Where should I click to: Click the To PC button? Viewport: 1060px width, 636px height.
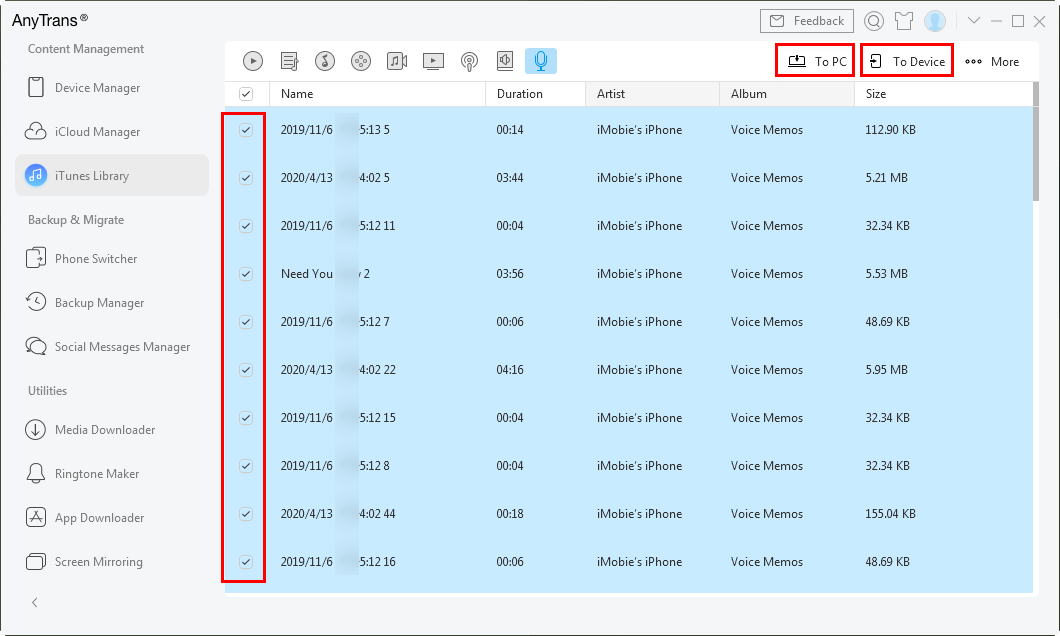(x=816, y=61)
